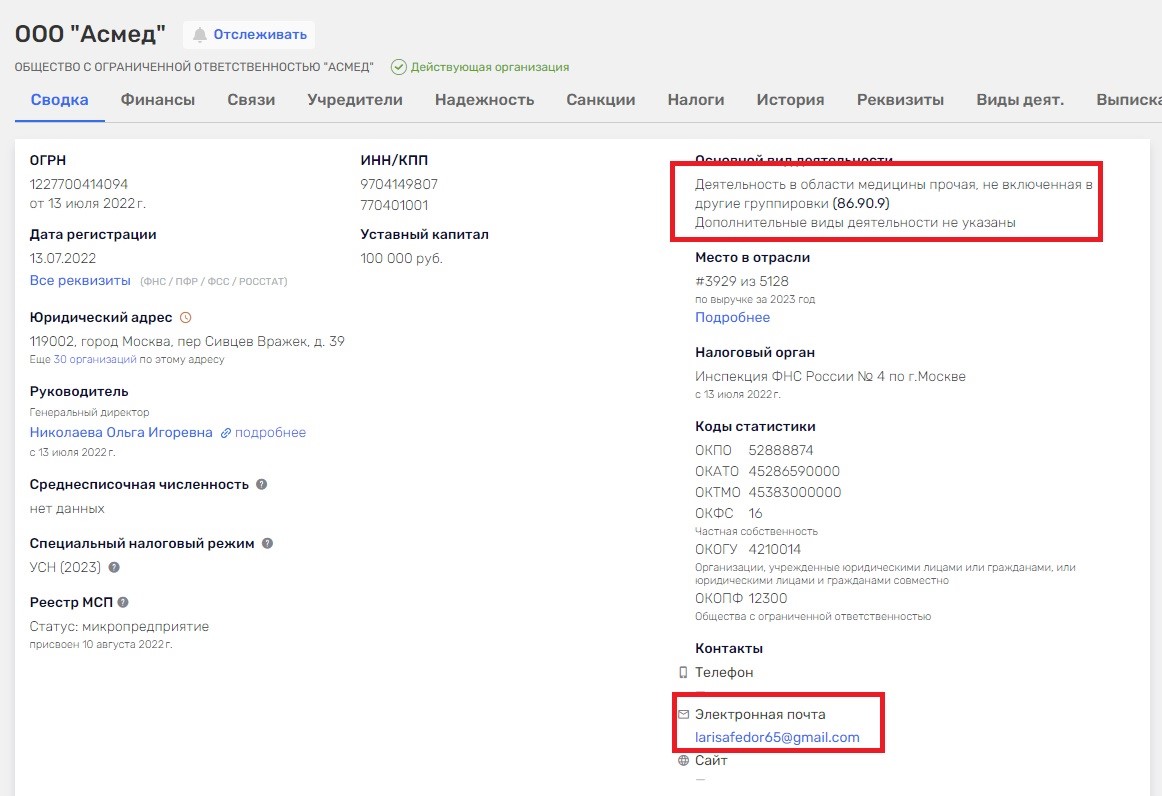Select the ОКОГУ code 4210014

click(x=774, y=549)
